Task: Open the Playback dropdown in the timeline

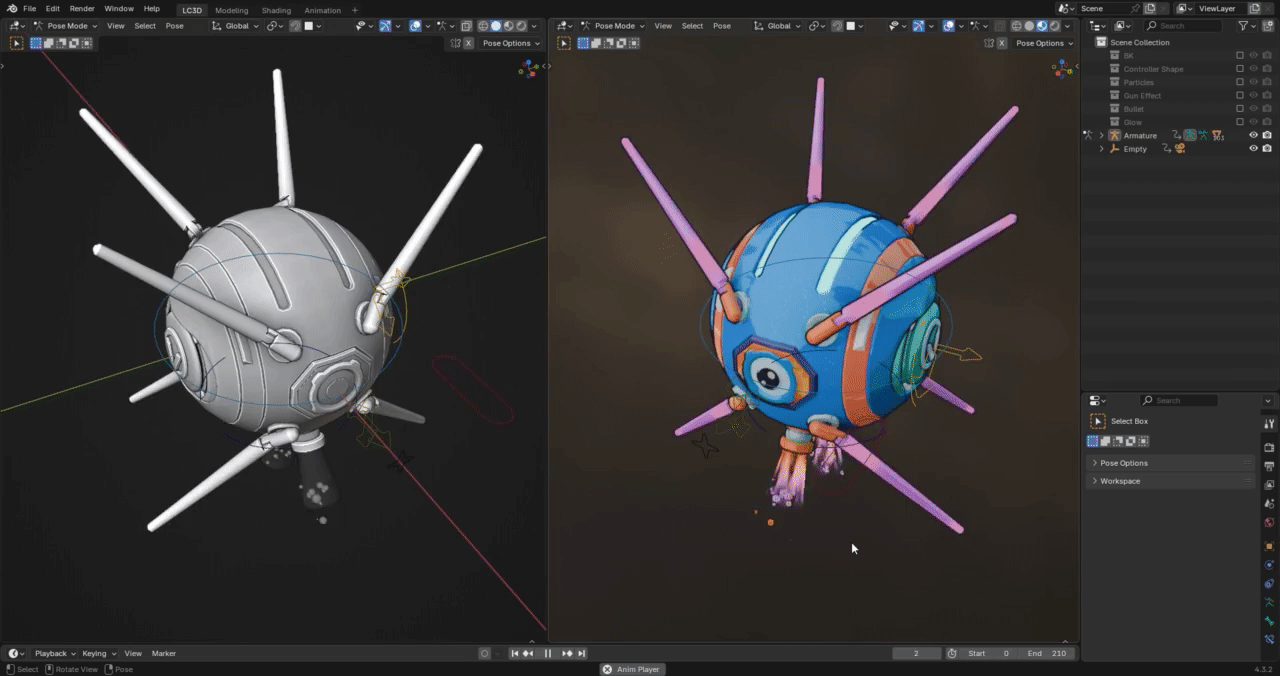Action: (54, 653)
